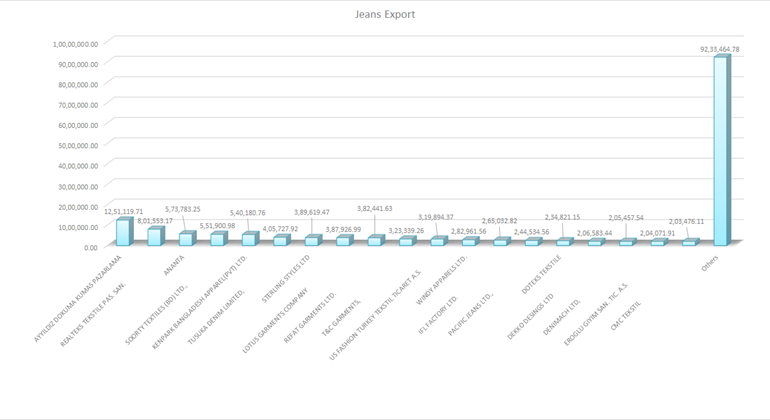Screen dimensions: 770x420
Task: Select the DOTEKS TEKSTILE label
Action: pos(541,274)
